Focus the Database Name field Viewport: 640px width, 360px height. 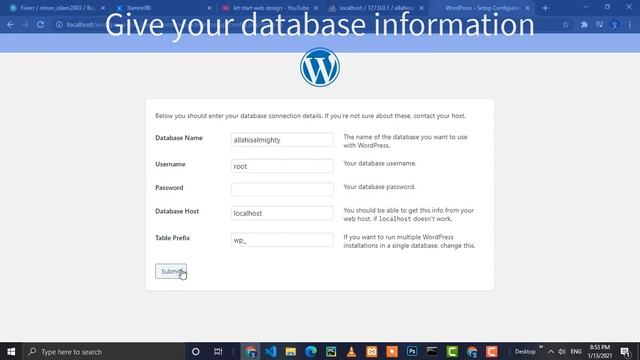click(x=282, y=140)
